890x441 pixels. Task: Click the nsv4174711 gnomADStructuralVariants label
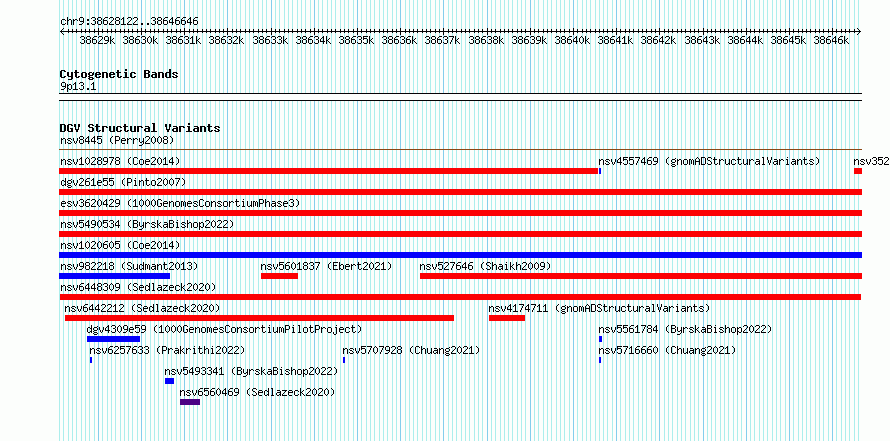pyautogui.click(x=599, y=308)
